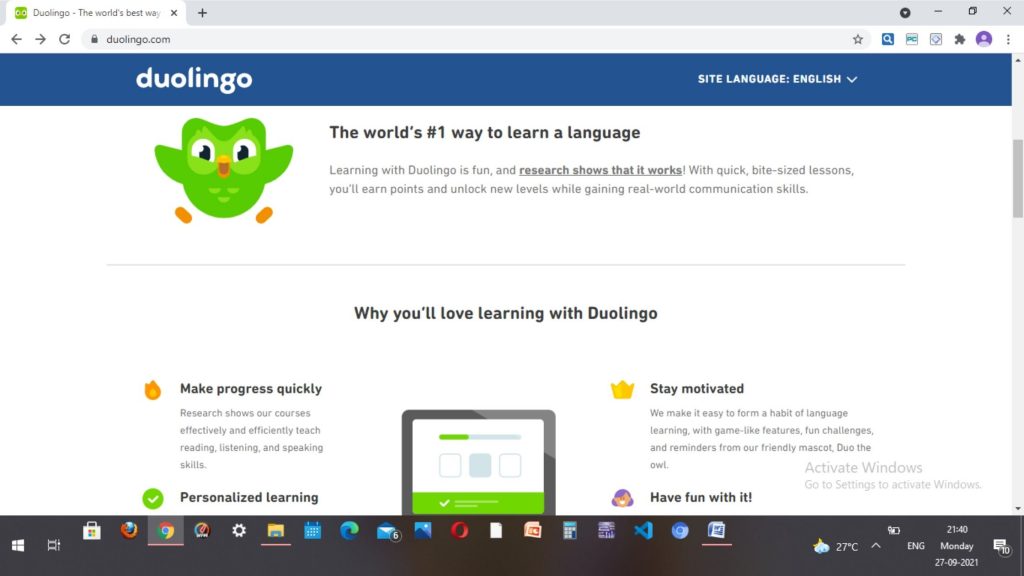Open the diamond-shaped extension icon
The width and height of the screenshot is (1024, 576).
936,39
